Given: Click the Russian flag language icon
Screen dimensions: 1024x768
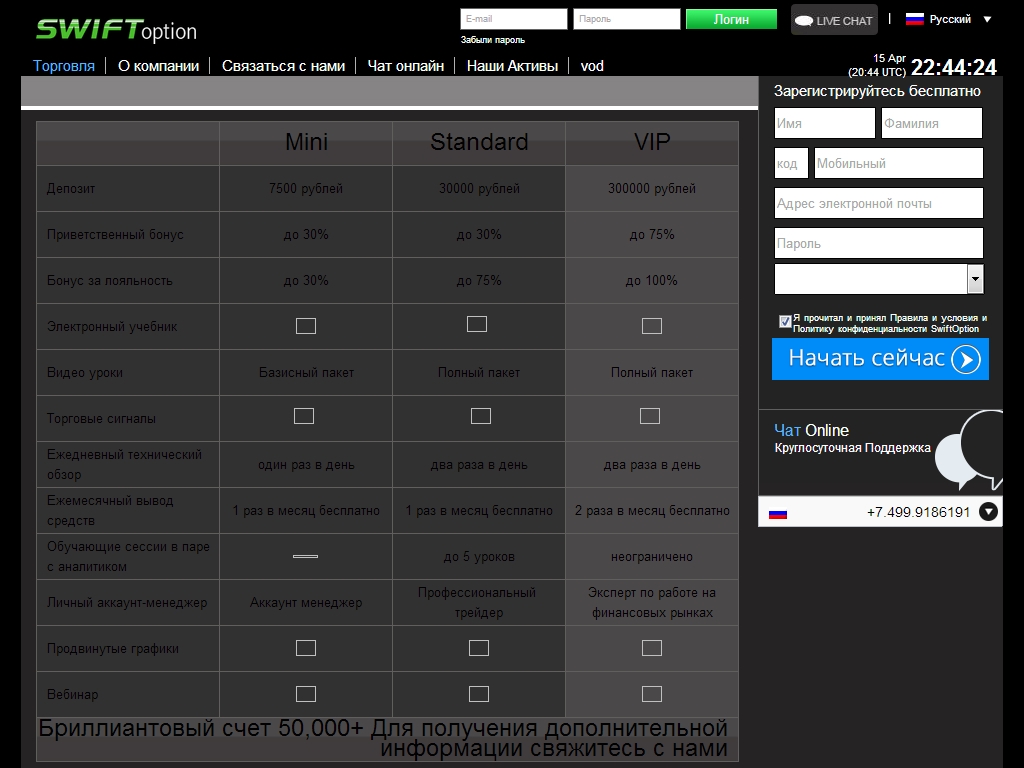Looking at the screenshot, I should (x=914, y=19).
